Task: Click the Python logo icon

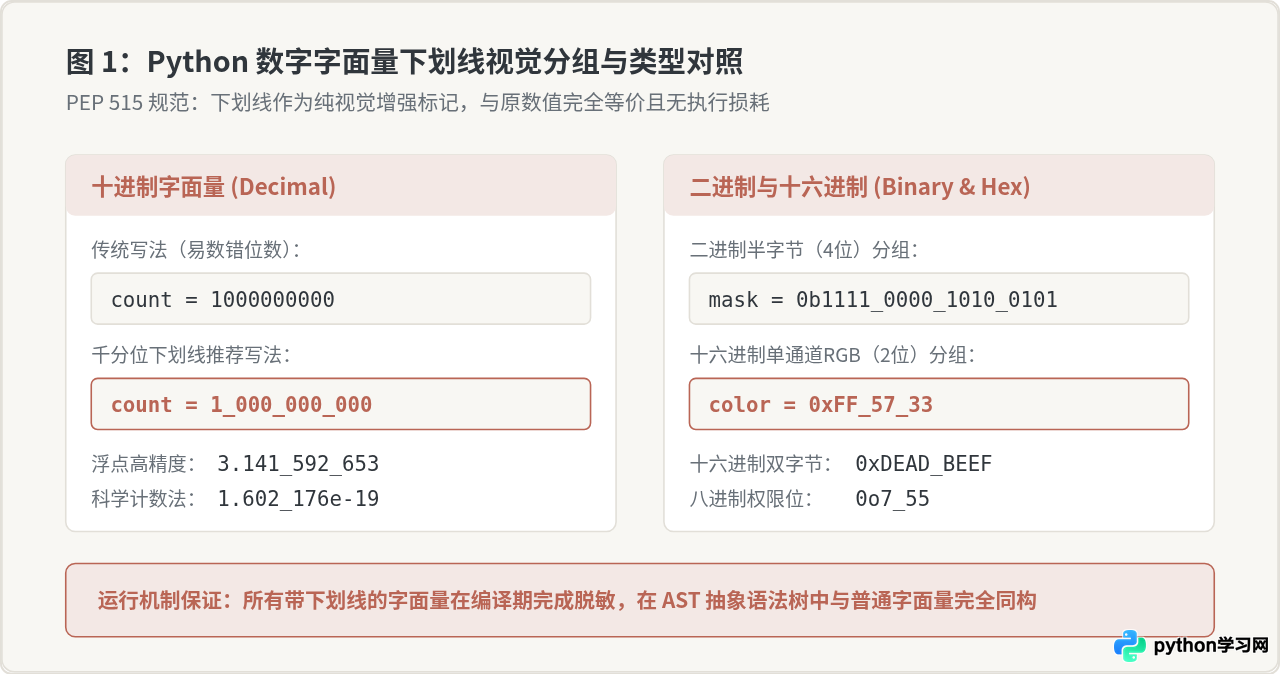Action: pyautogui.click(x=1129, y=646)
